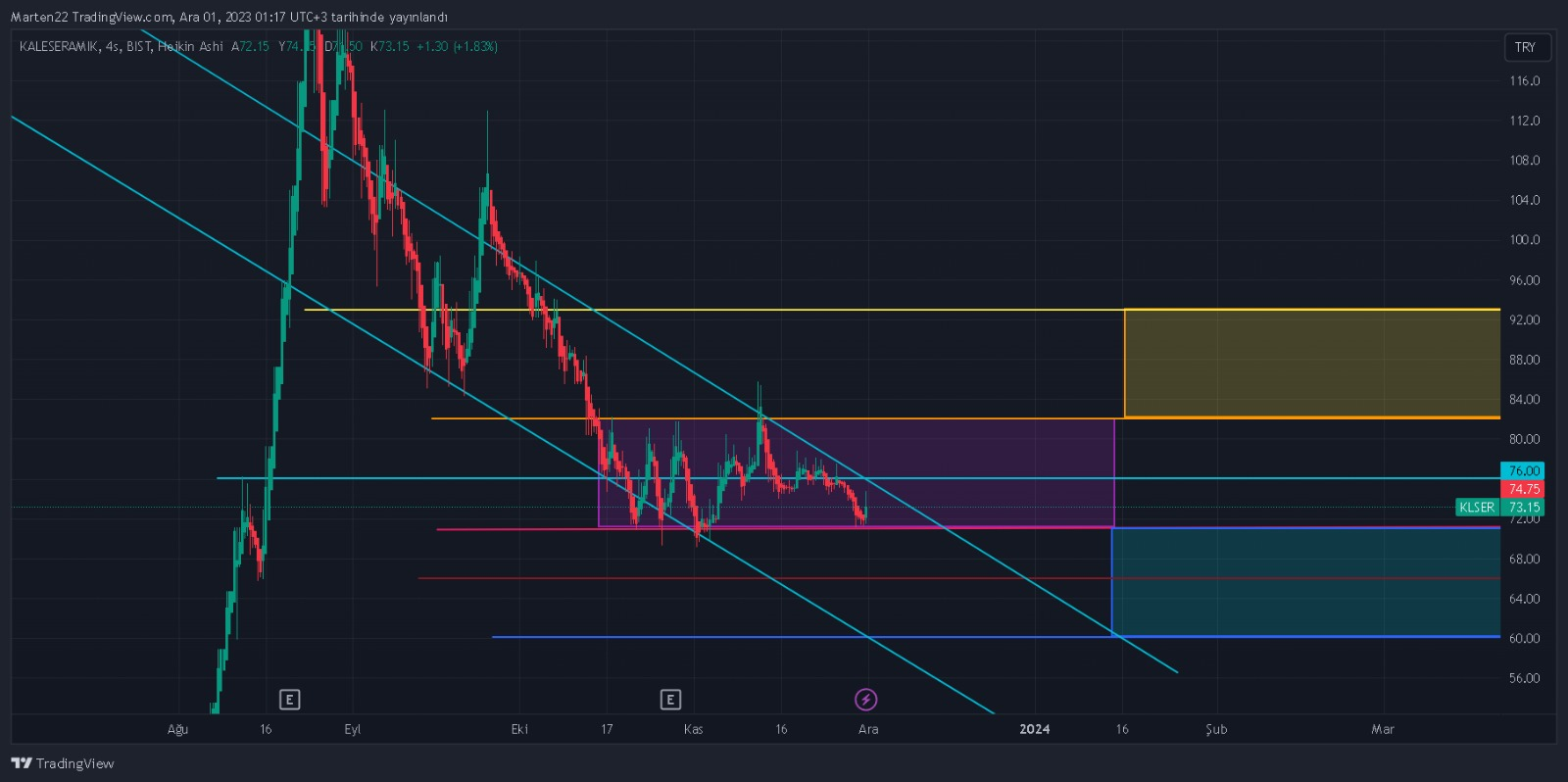Select the KLSER price label tag
The width and height of the screenshot is (1568, 782).
point(1477,508)
